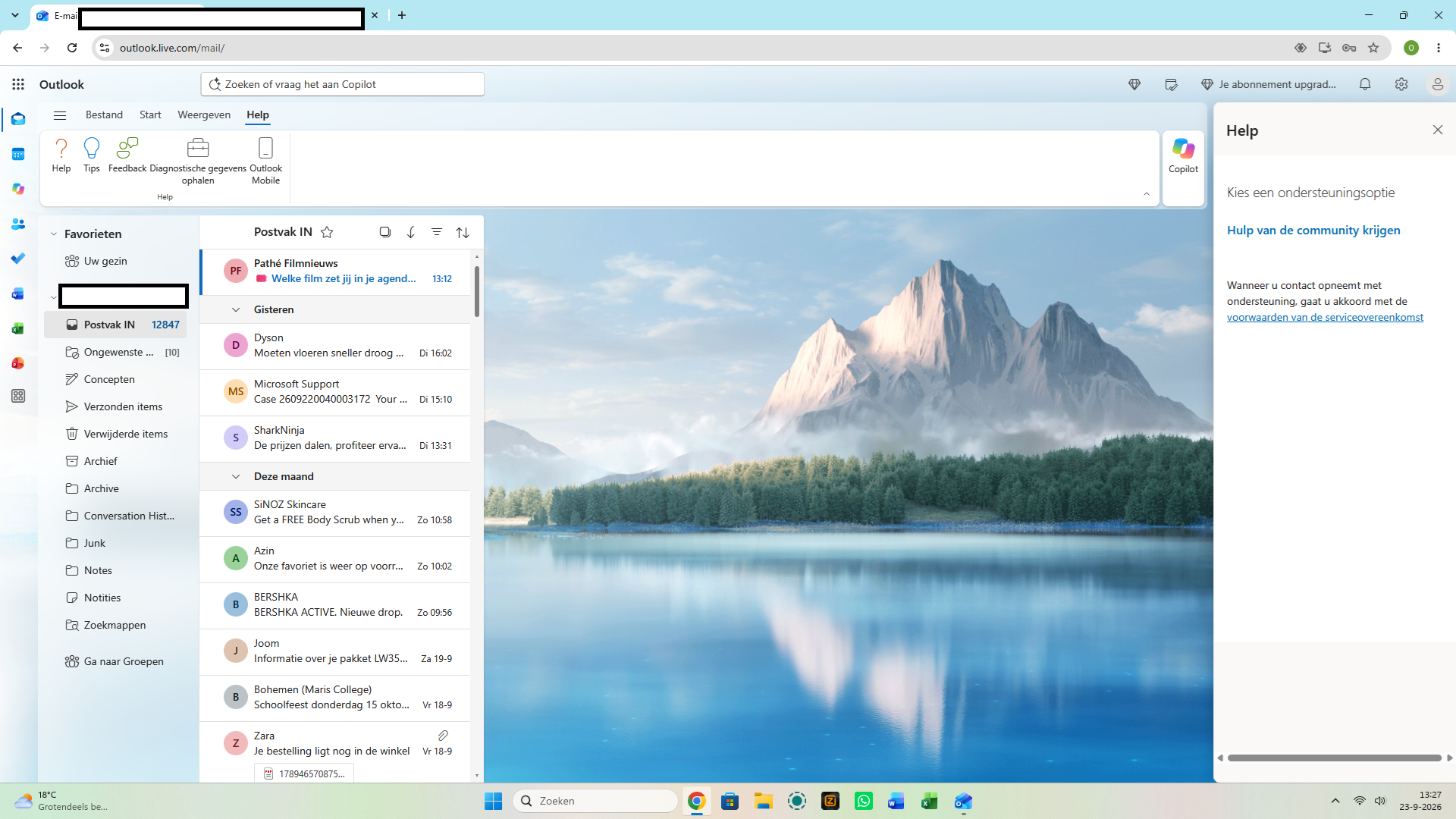
Task: Open the Bestand tab
Action: point(104,115)
